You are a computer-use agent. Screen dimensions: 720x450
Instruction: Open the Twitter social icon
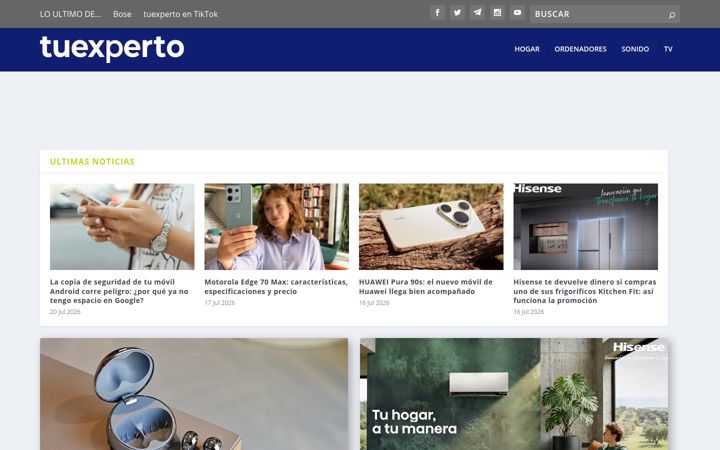(x=457, y=13)
